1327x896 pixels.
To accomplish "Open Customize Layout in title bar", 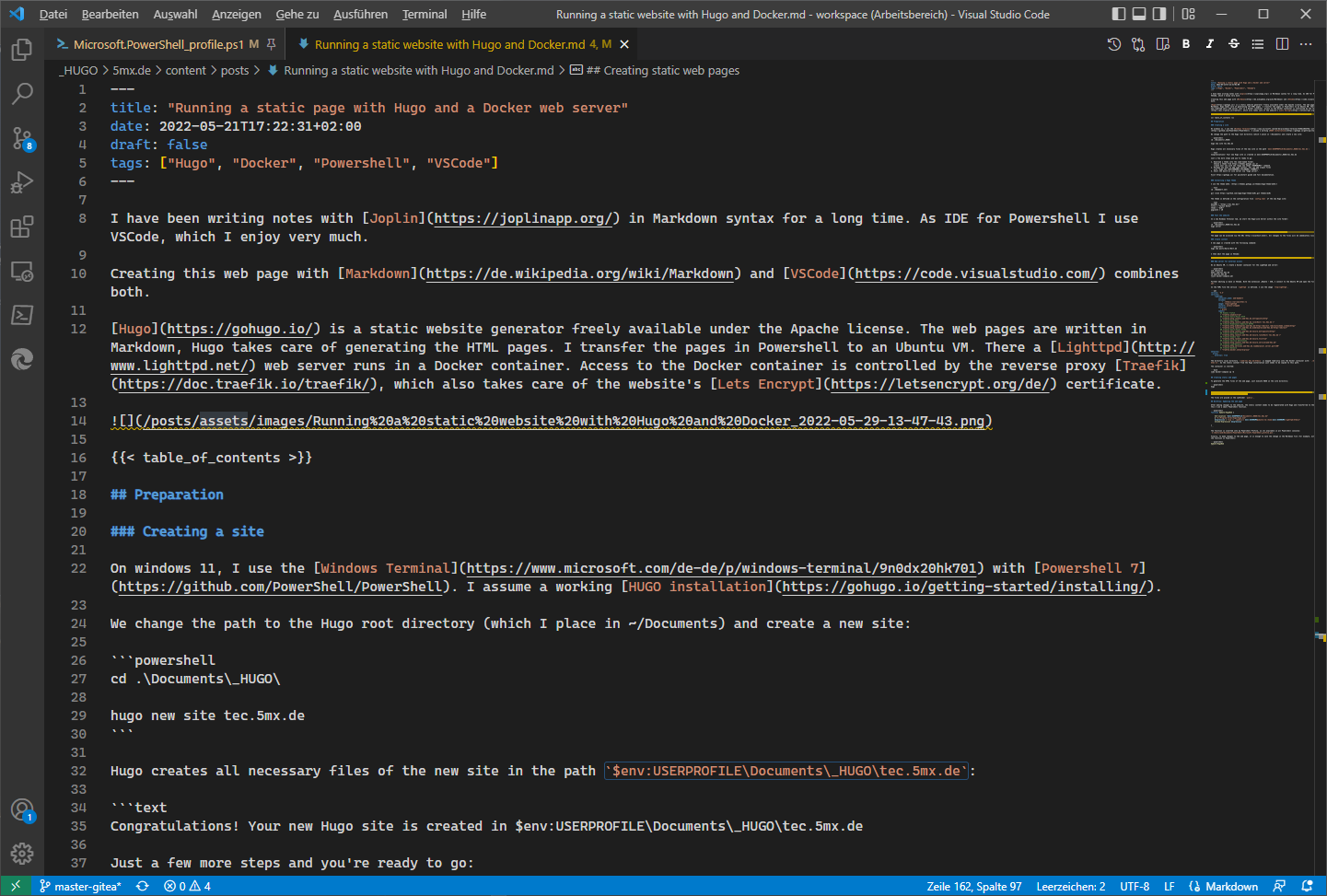I will click(x=1189, y=14).
